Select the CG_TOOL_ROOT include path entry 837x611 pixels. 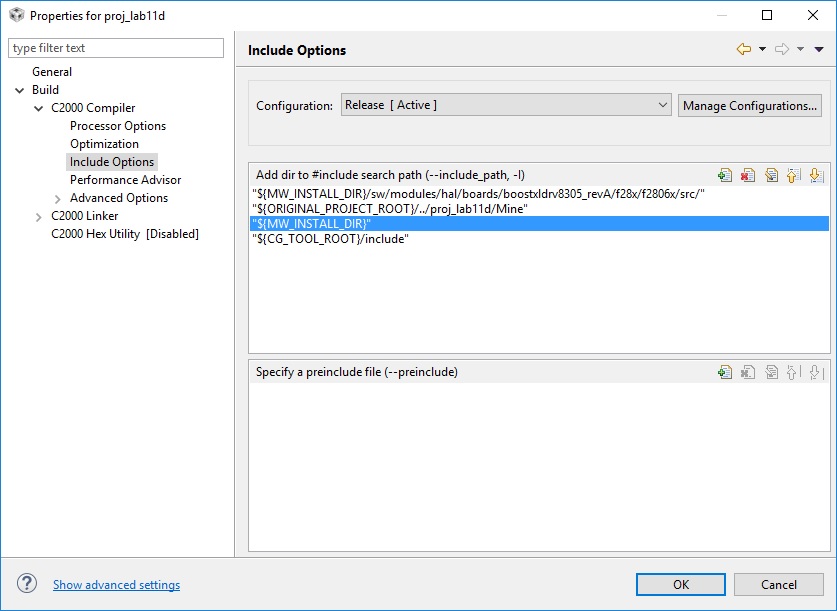pos(330,239)
